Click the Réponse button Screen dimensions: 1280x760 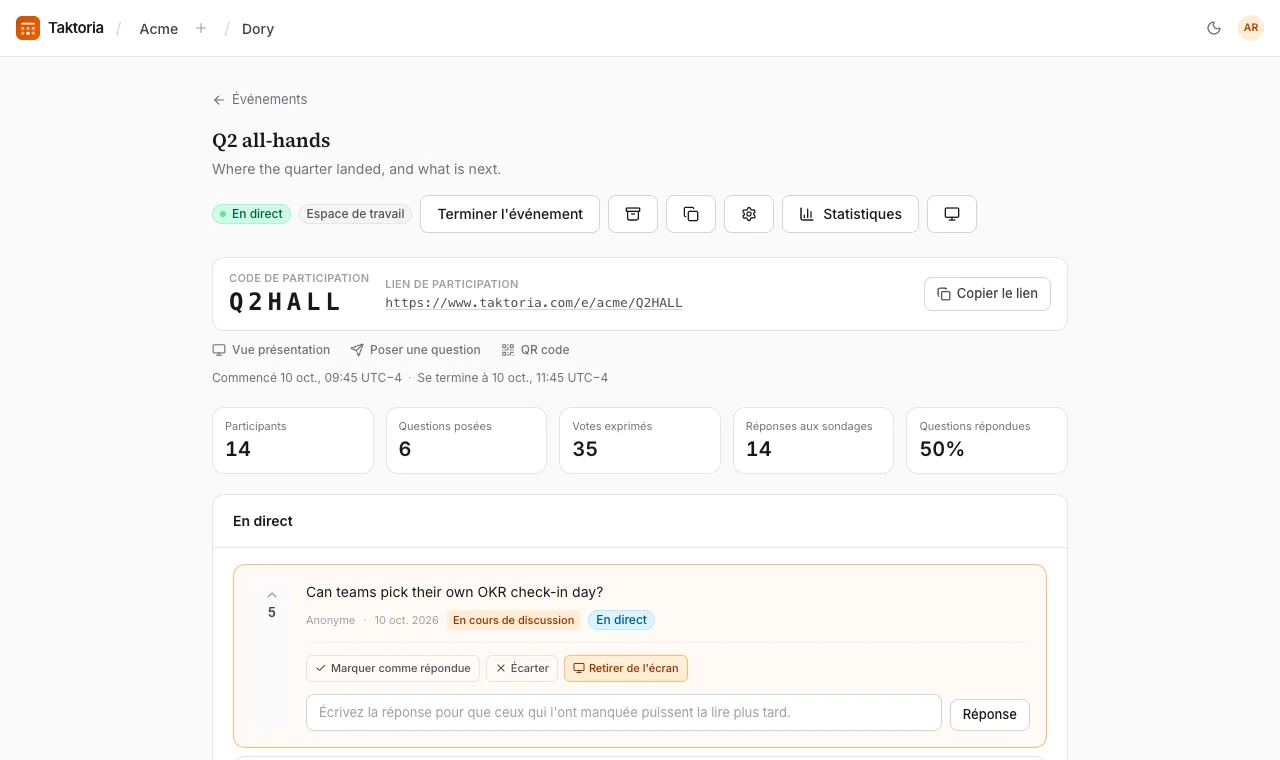[x=990, y=714]
